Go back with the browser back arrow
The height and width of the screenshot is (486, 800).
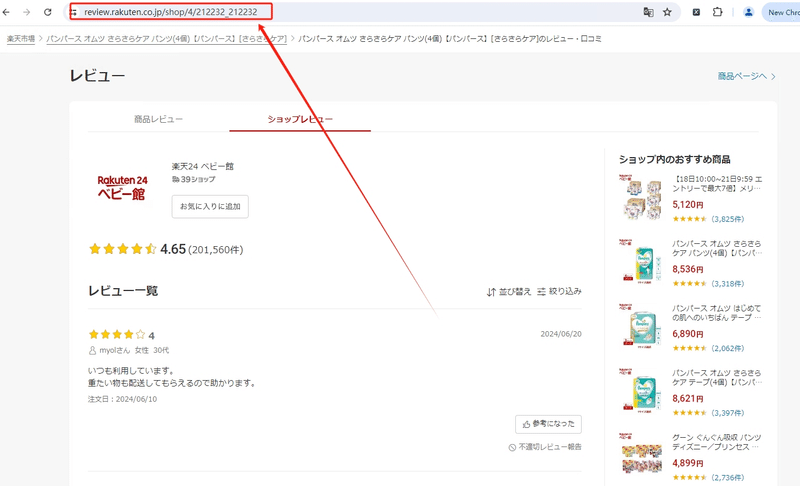click(6, 12)
